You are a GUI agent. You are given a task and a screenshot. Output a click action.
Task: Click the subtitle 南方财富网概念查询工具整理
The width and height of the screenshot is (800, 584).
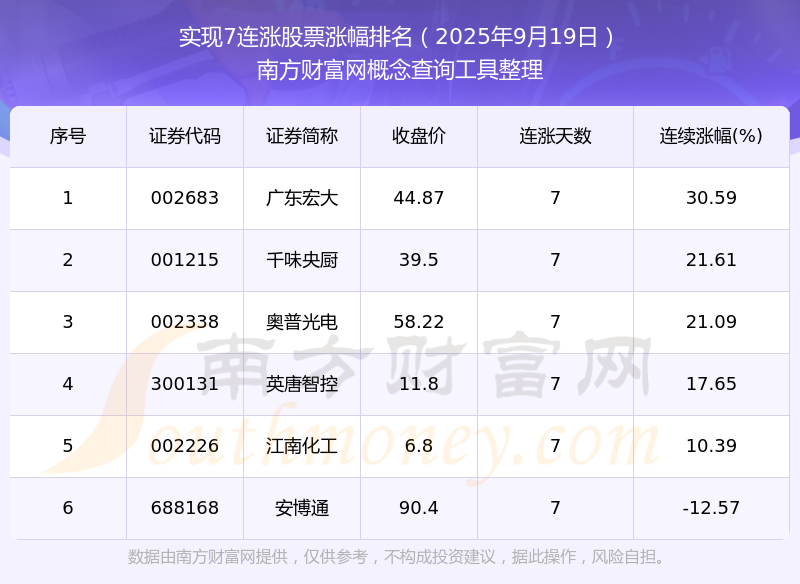[400, 70]
